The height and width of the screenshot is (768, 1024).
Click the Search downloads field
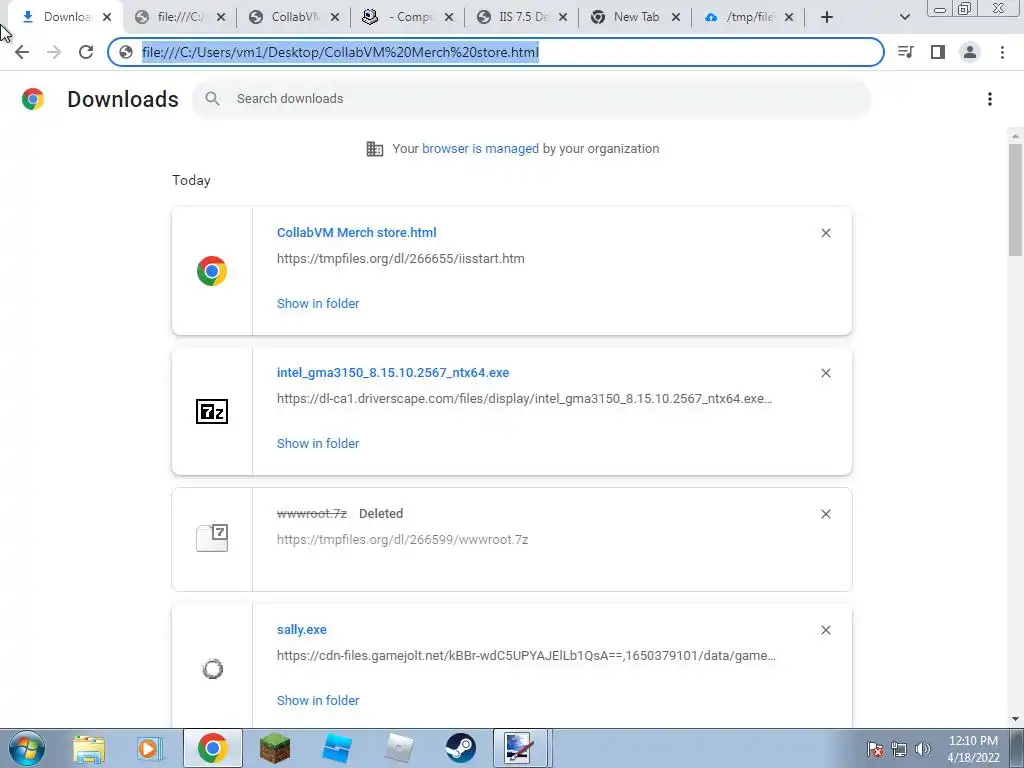coord(531,99)
